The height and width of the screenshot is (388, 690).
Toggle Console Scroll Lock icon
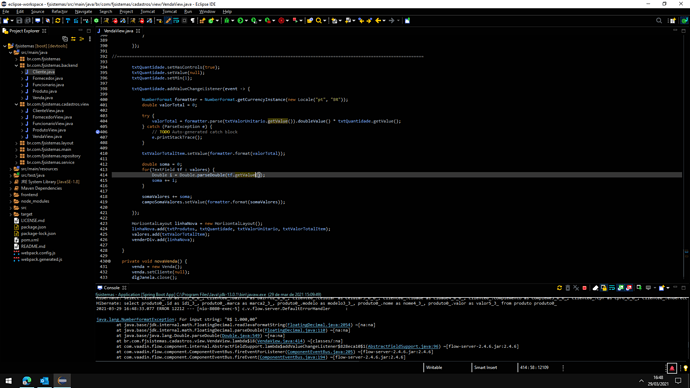tap(604, 288)
